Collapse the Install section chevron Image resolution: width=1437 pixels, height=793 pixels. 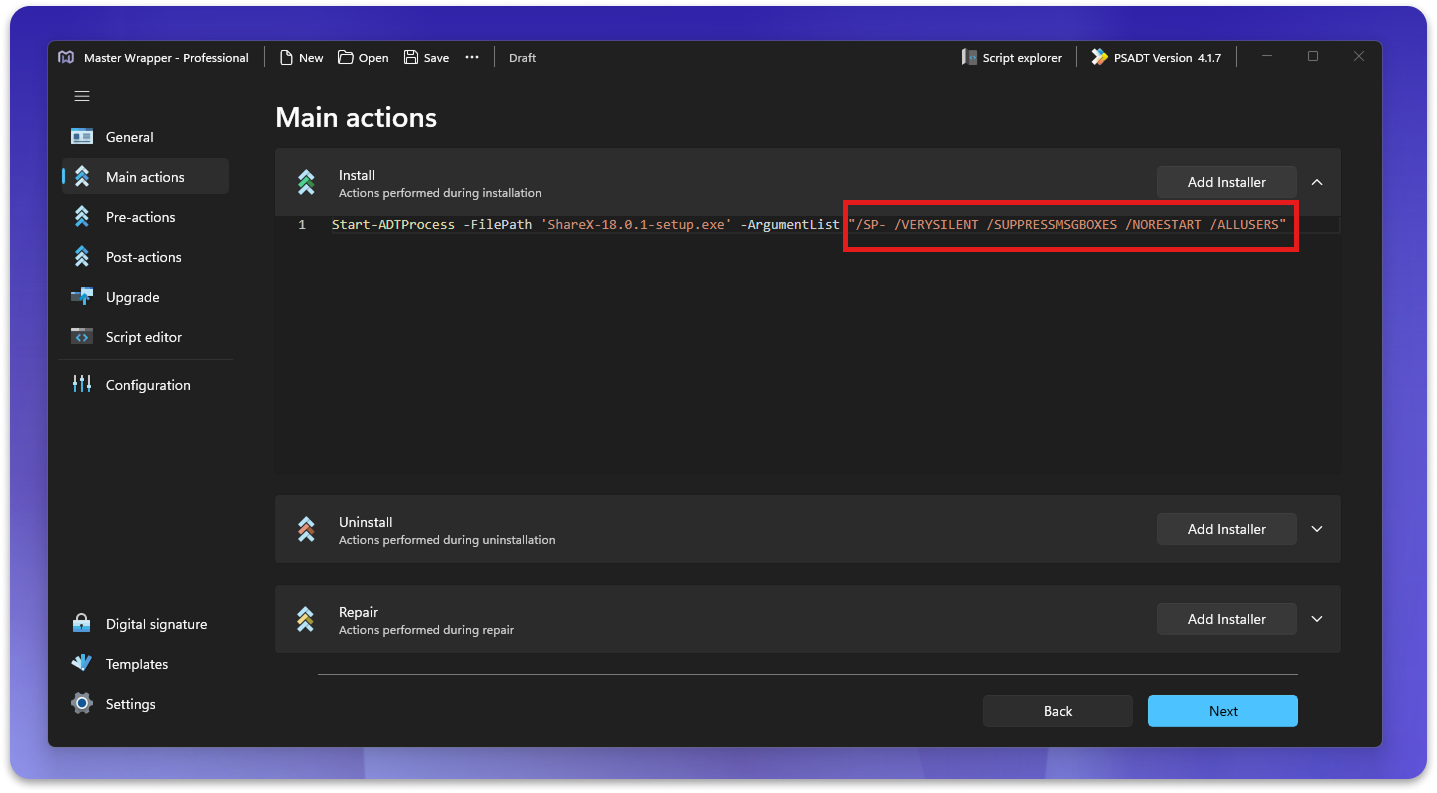point(1317,182)
